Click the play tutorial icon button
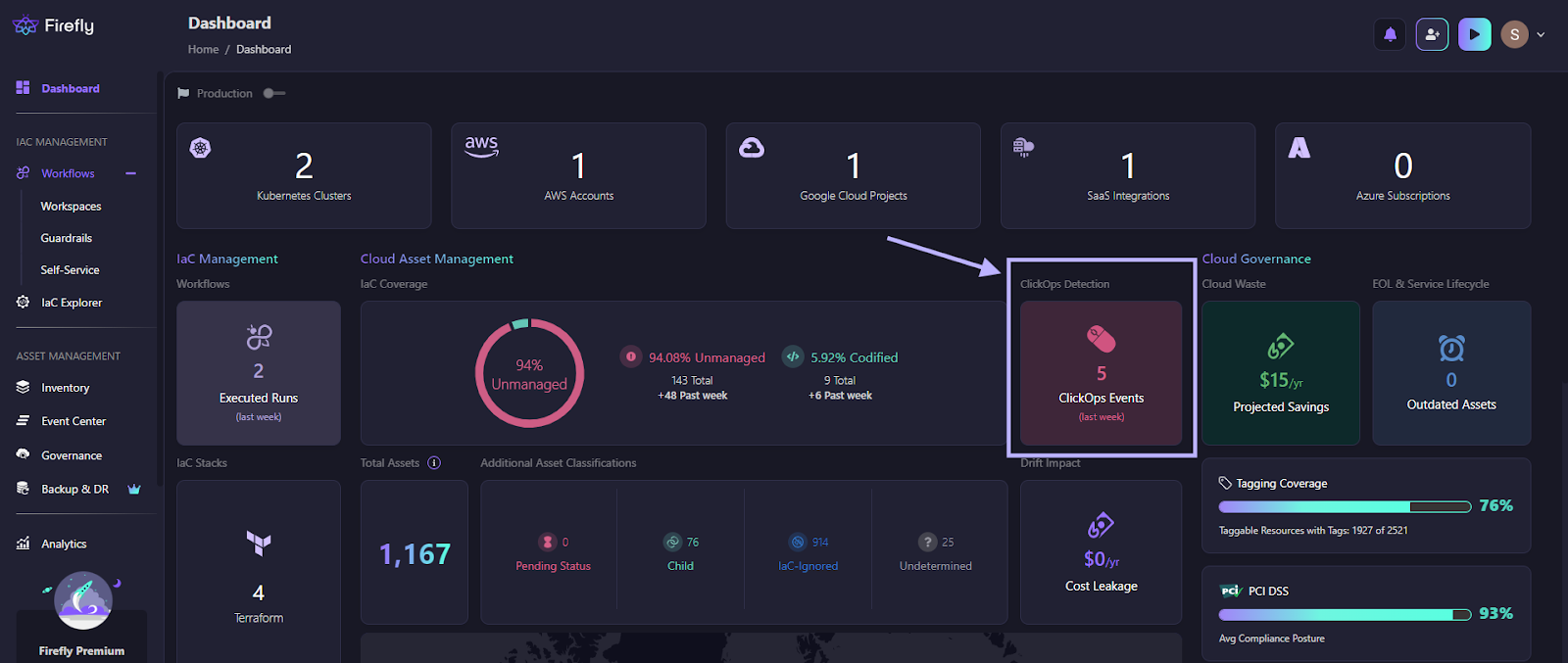The width and height of the screenshot is (1568, 663). tap(1474, 34)
